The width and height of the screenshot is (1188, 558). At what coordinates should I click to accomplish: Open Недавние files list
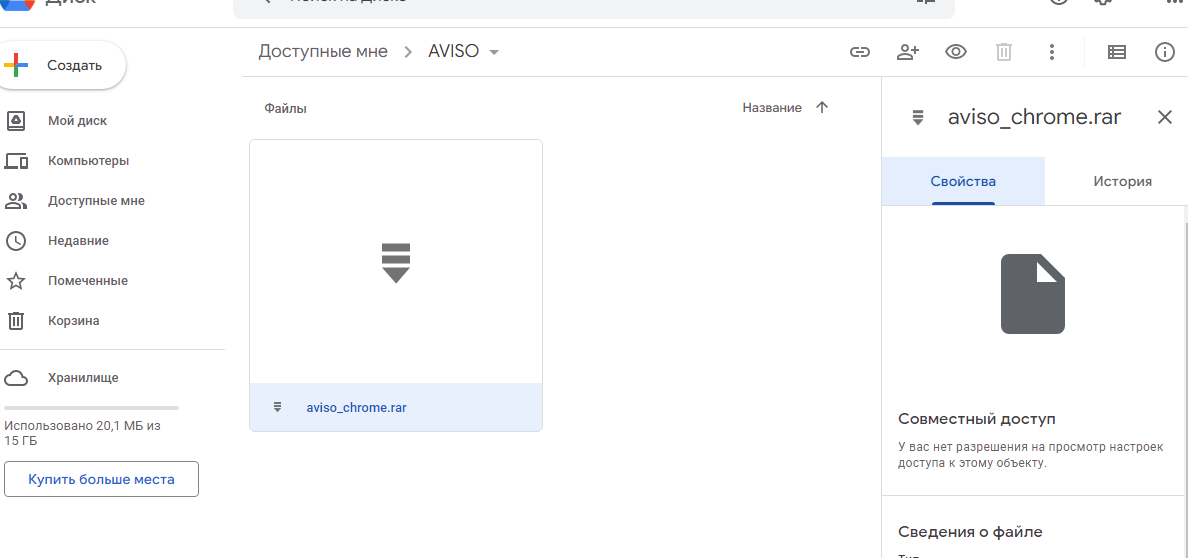point(78,241)
